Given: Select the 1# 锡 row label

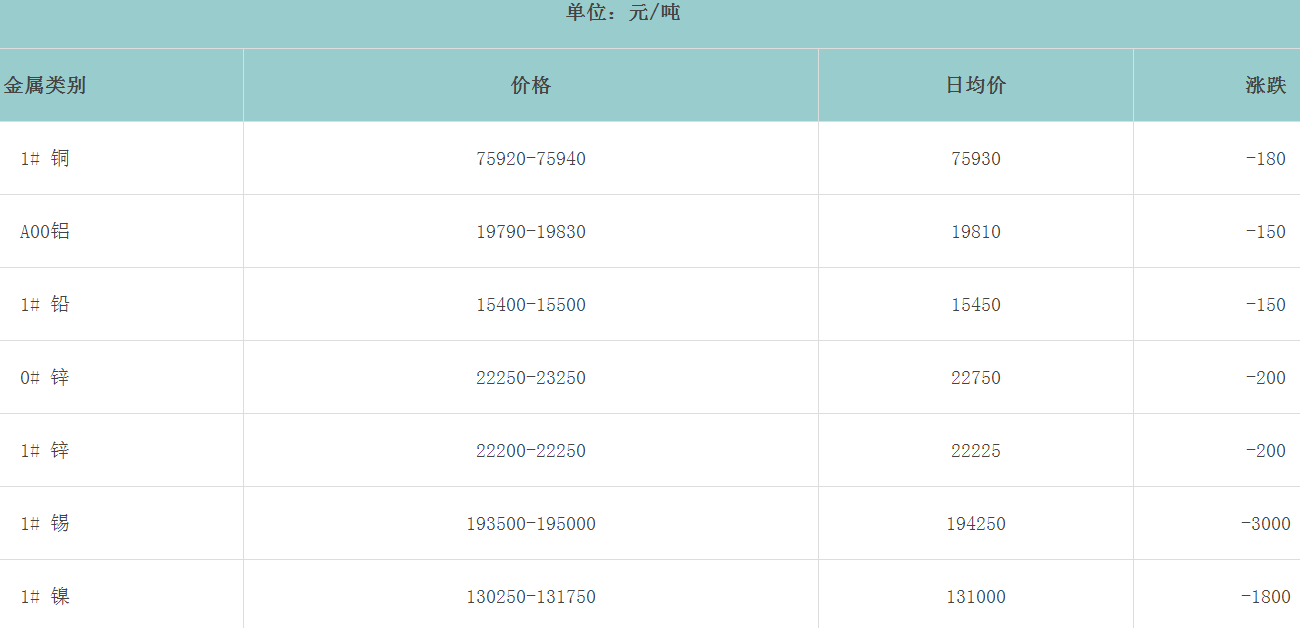Looking at the screenshot, I should [x=45, y=523].
